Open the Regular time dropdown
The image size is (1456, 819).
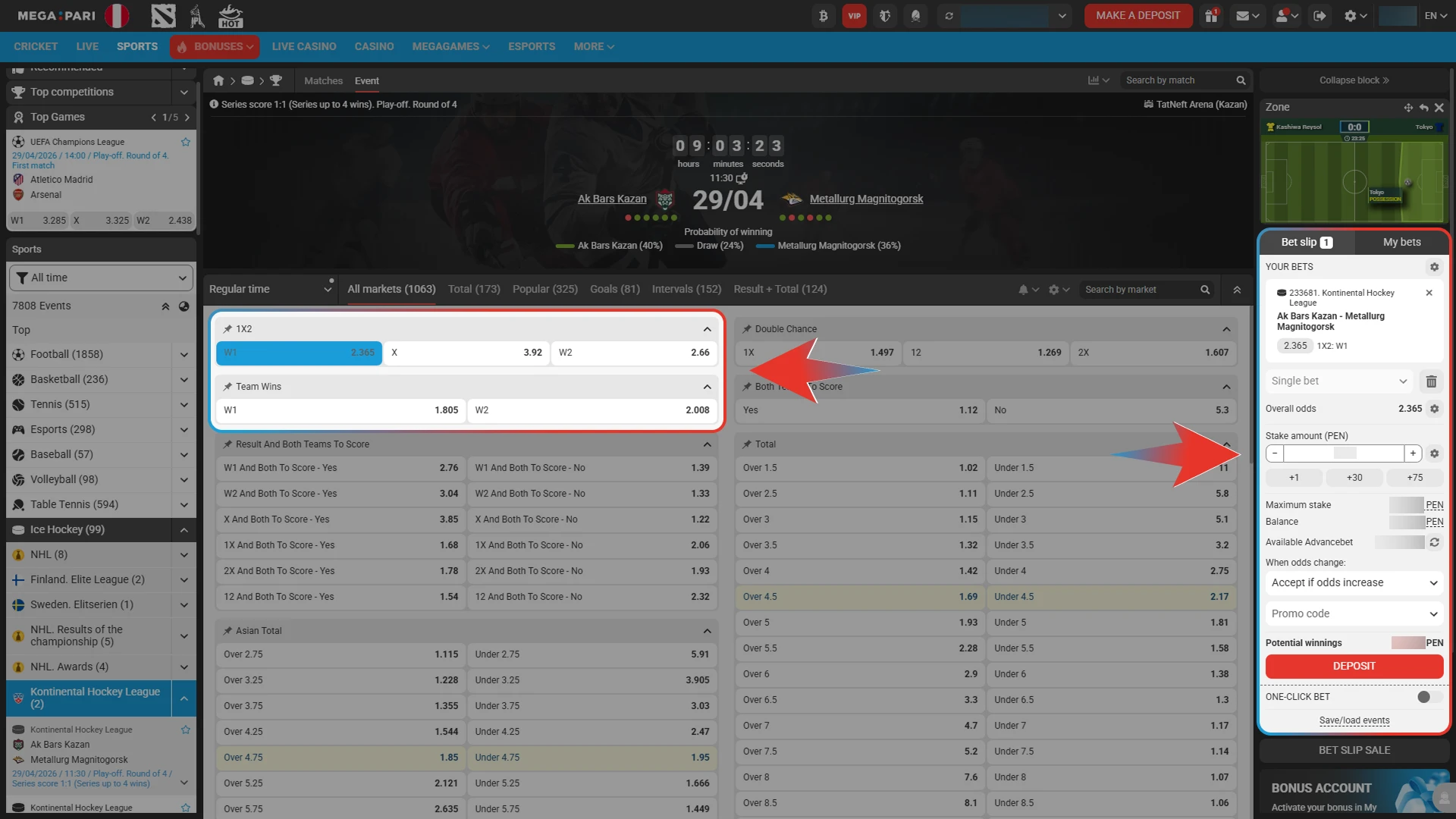click(271, 290)
